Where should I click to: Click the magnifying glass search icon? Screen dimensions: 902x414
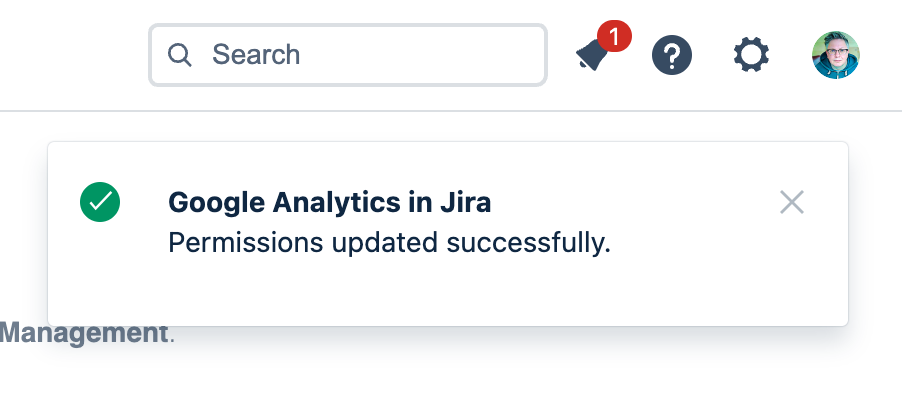pos(180,54)
